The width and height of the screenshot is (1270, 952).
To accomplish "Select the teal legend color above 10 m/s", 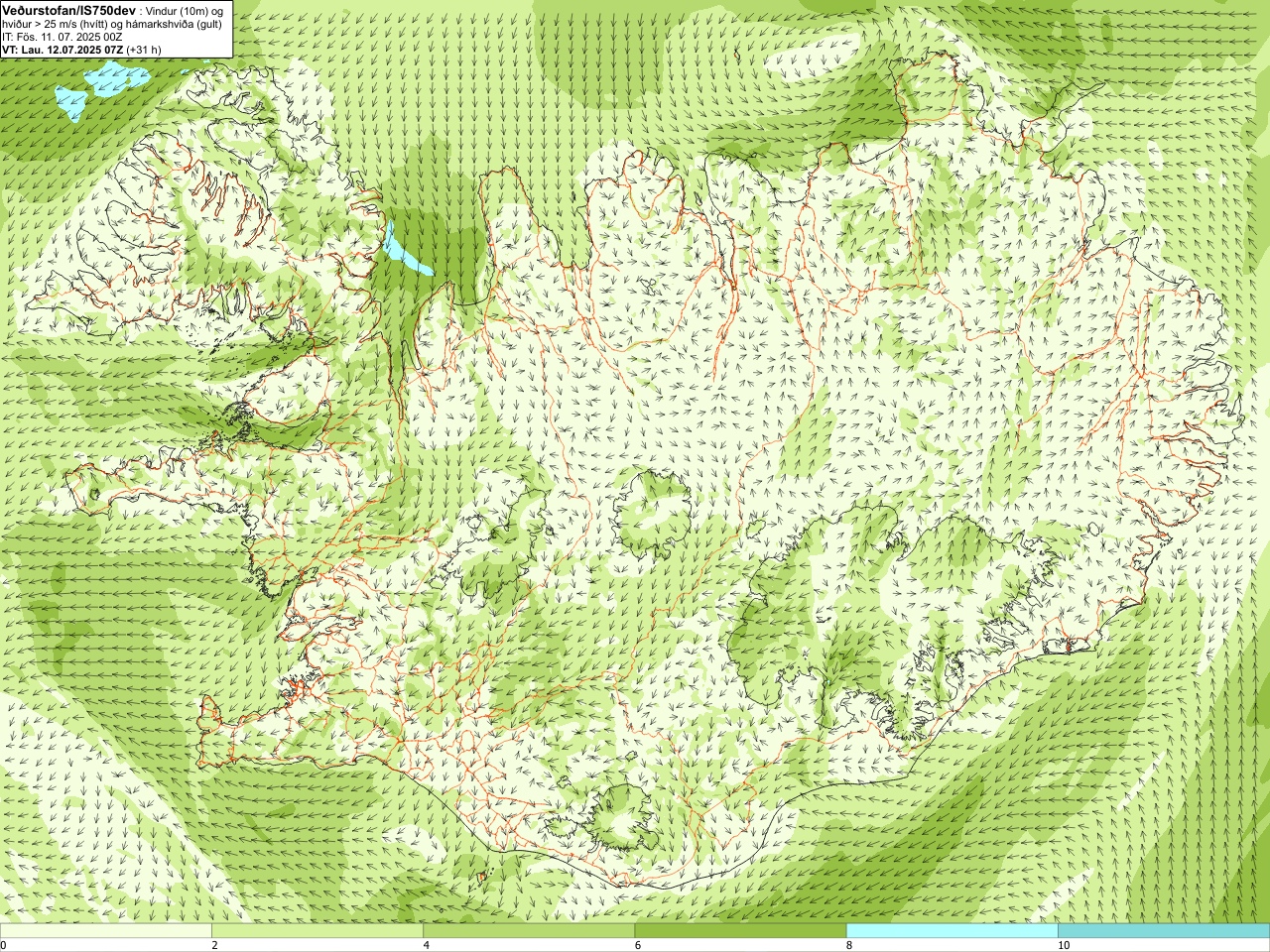I will tap(1164, 931).
